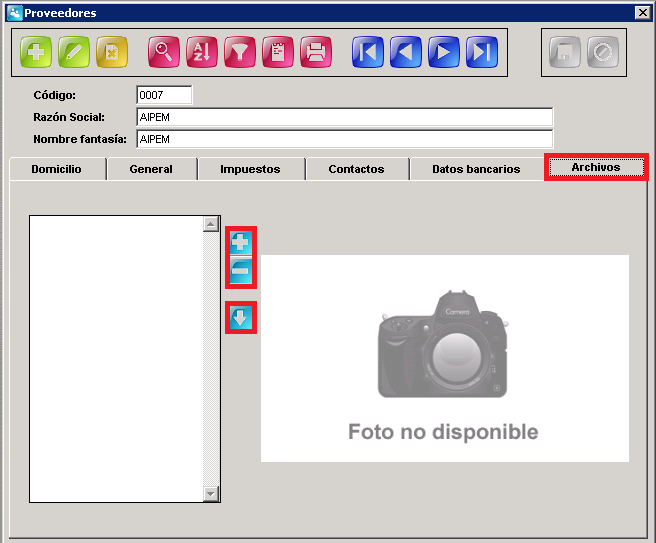Click the grey disabled save icon
This screenshot has width=656, height=543.
(565, 52)
